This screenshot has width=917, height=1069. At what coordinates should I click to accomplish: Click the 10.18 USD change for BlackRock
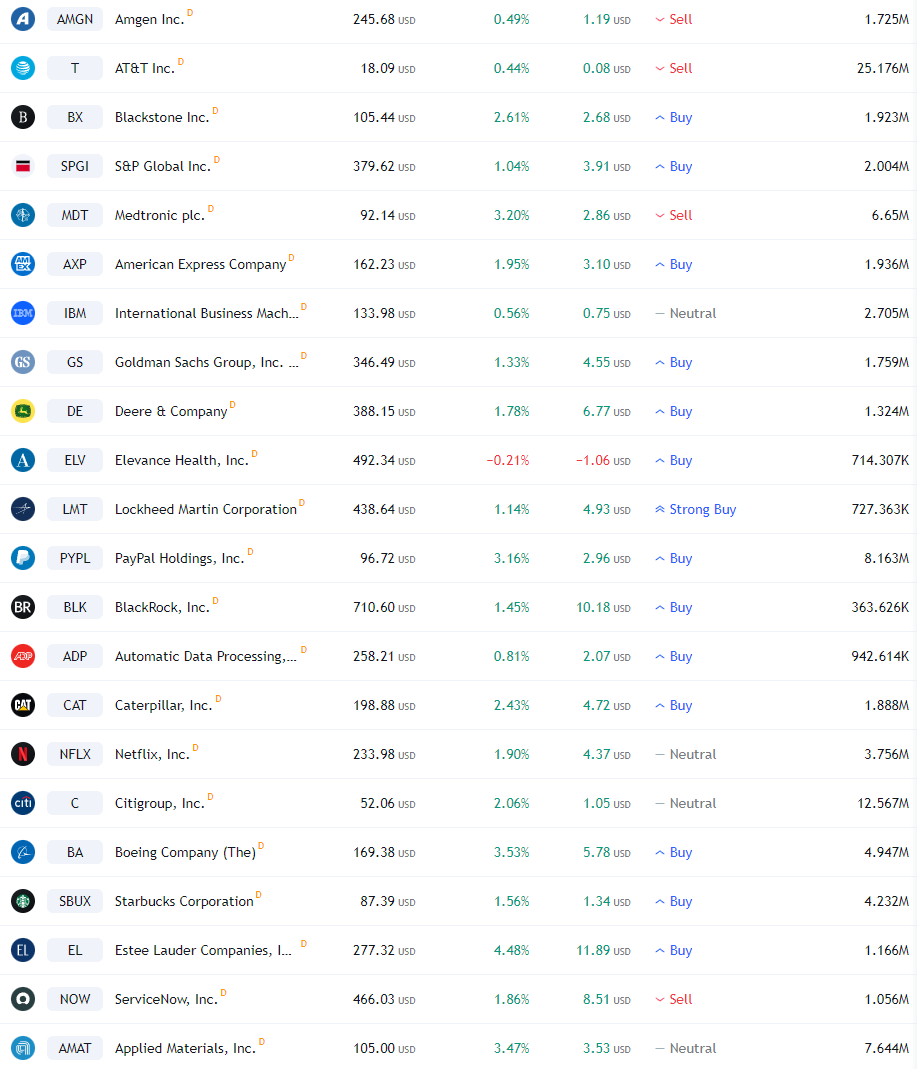coord(603,607)
